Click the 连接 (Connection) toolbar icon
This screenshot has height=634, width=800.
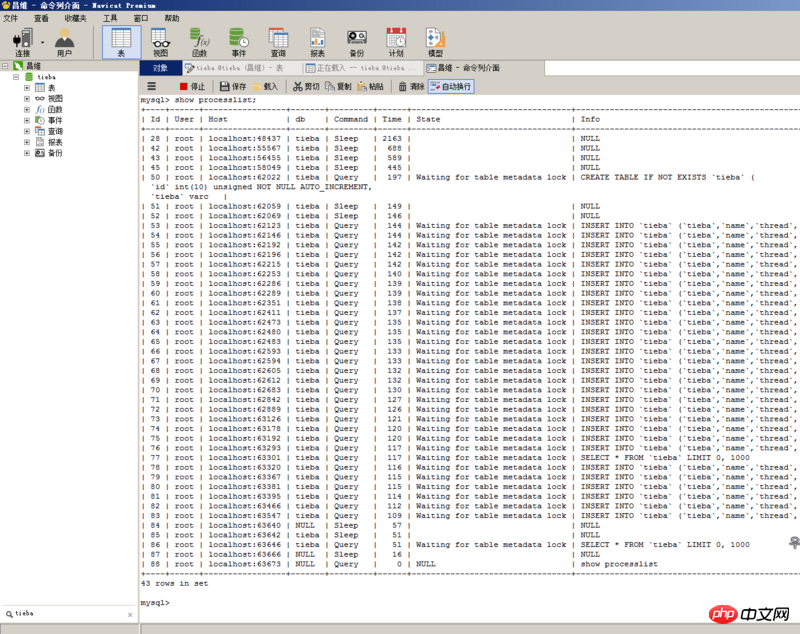pos(22,41)
